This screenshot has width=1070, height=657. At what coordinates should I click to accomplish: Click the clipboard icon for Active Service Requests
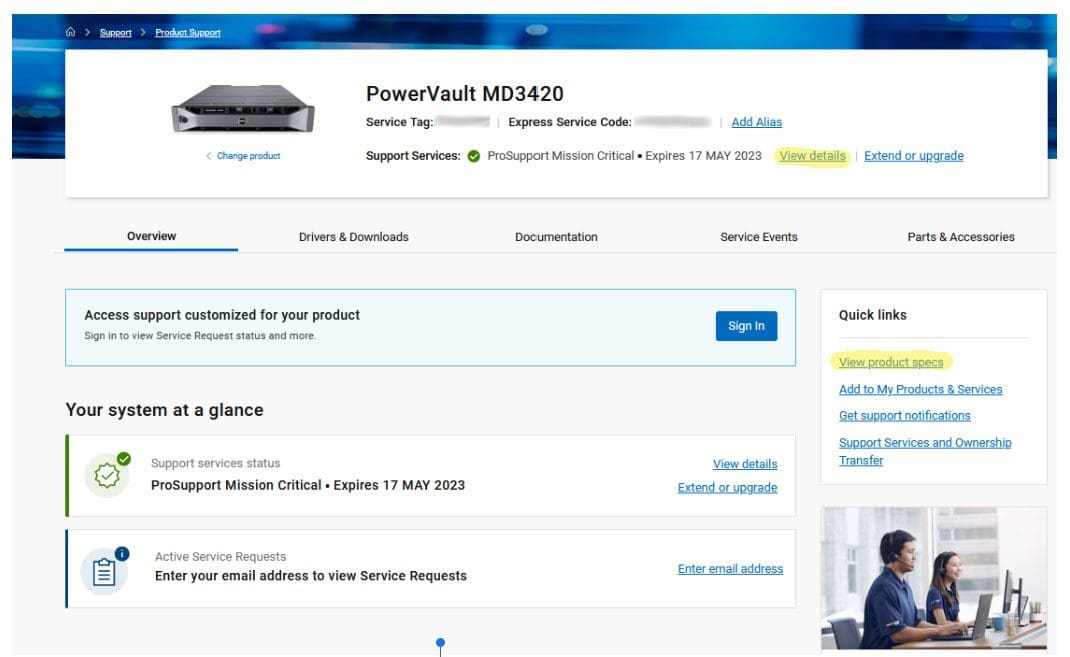[106, 568]
